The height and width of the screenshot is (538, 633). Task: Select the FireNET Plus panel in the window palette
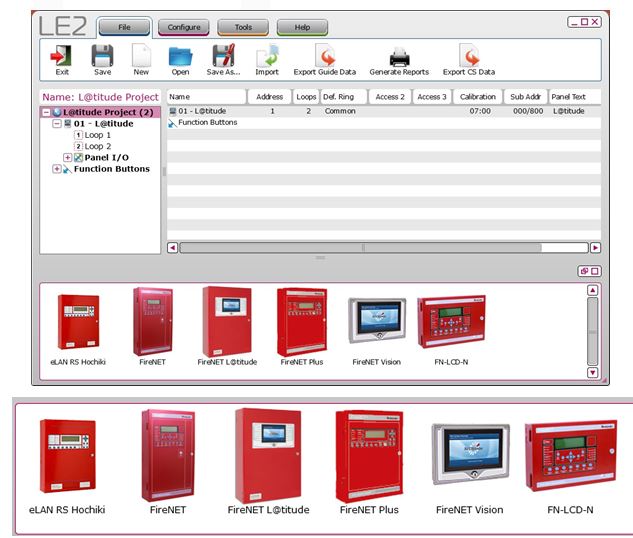tap(302, 322)
